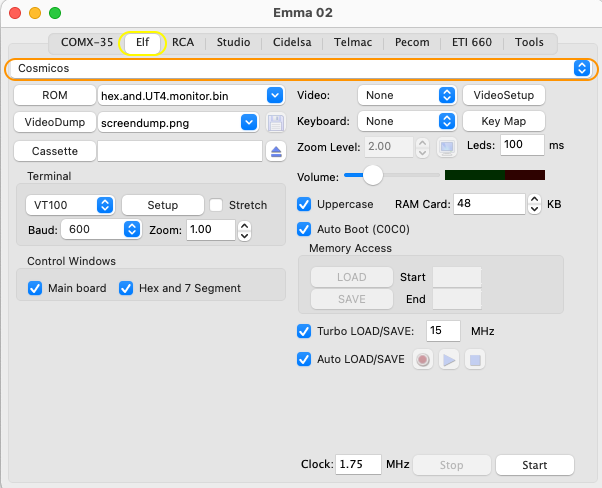Disable Auto LOAD/SAVE checkbox
Viewport: 602px width, 488px height.
coord(304,359)
